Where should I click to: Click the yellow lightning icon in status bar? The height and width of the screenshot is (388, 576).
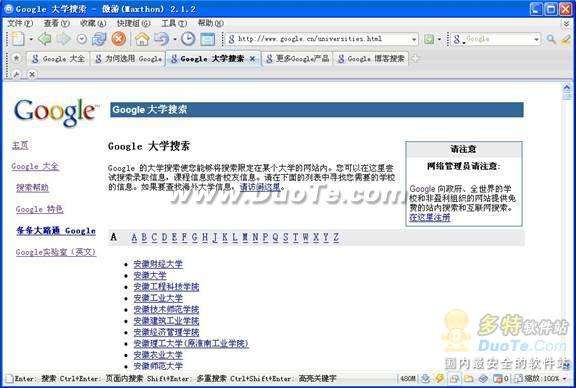(439, 378)
